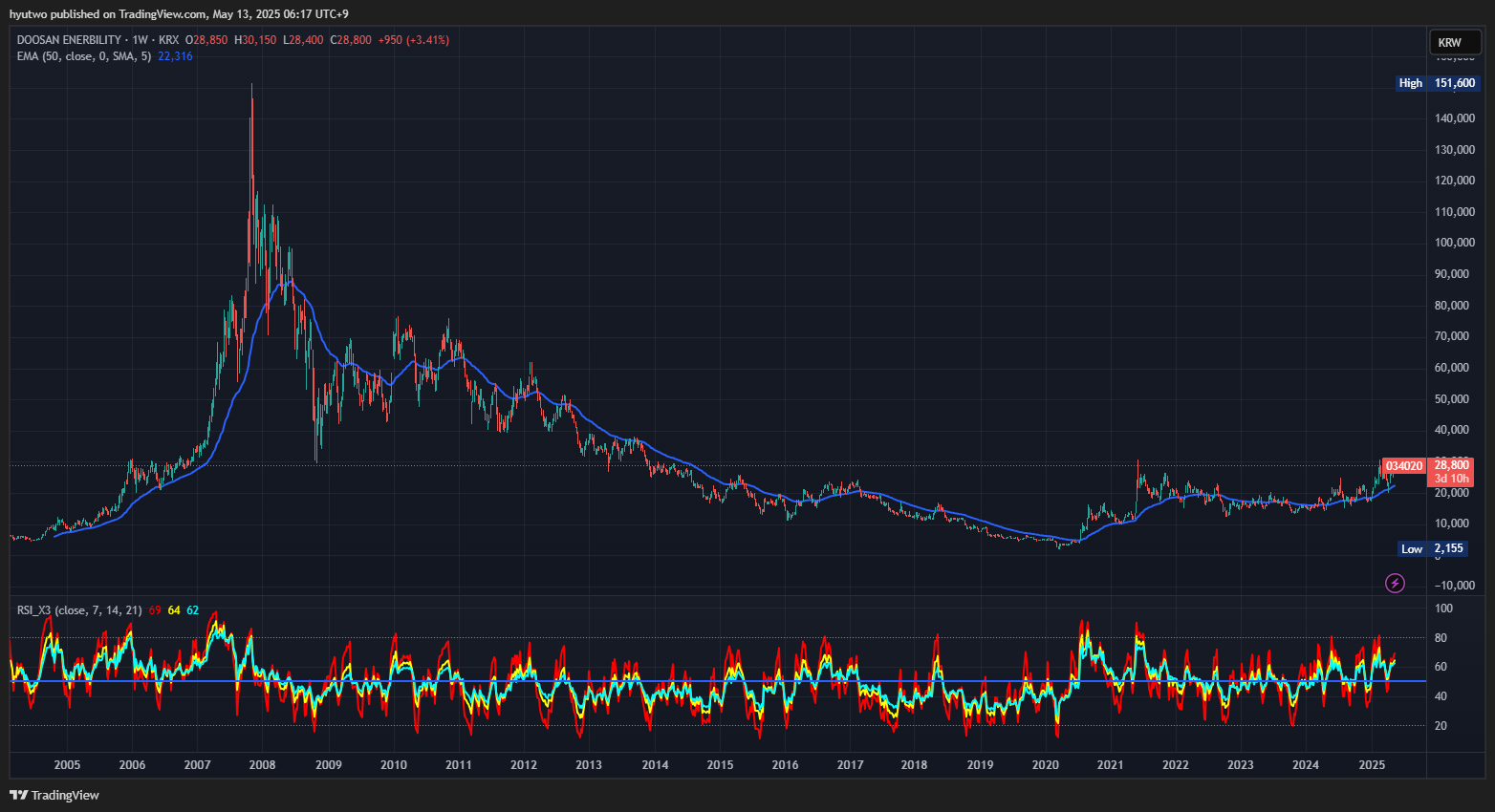Screen dimensions: 1495x812
Task: Select the RSI_X3 indicator legend
Action: (x=79, y=609)
